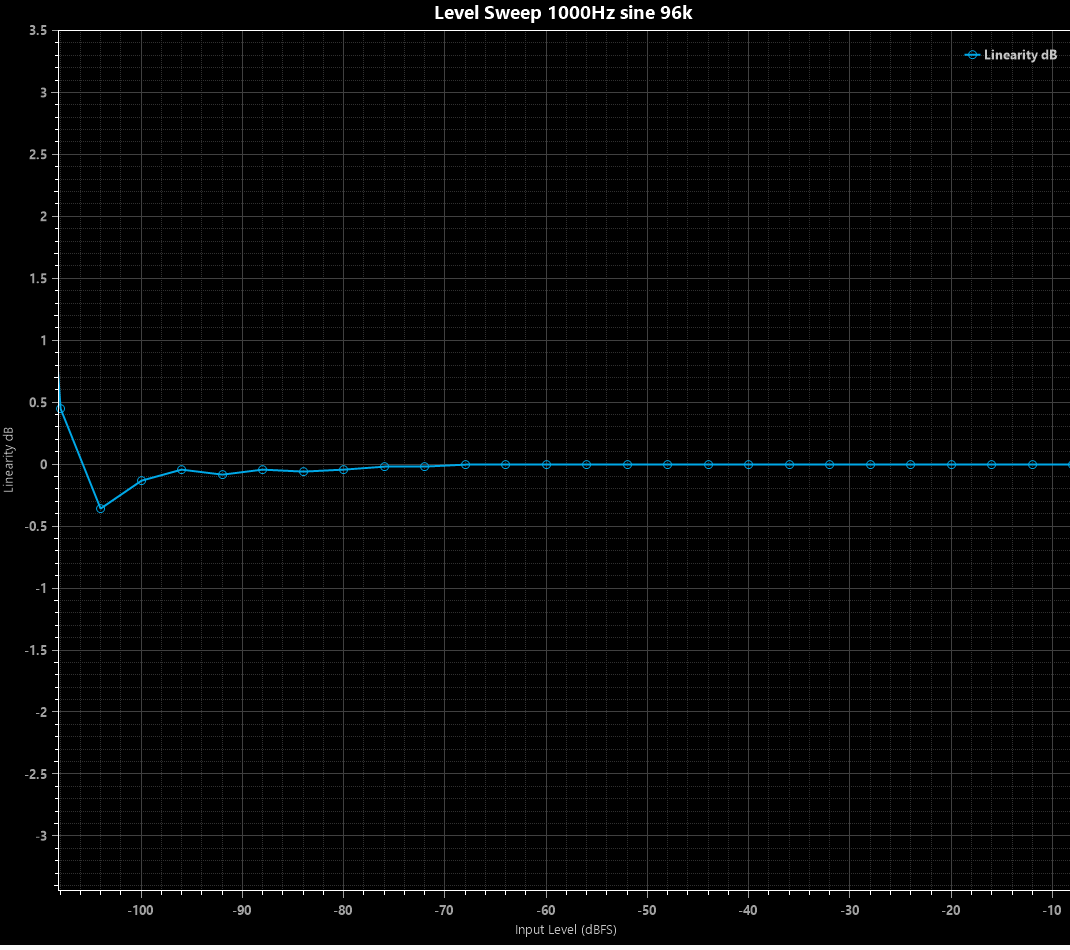Click the y-axis tick label -1.5

coord(36,650)
